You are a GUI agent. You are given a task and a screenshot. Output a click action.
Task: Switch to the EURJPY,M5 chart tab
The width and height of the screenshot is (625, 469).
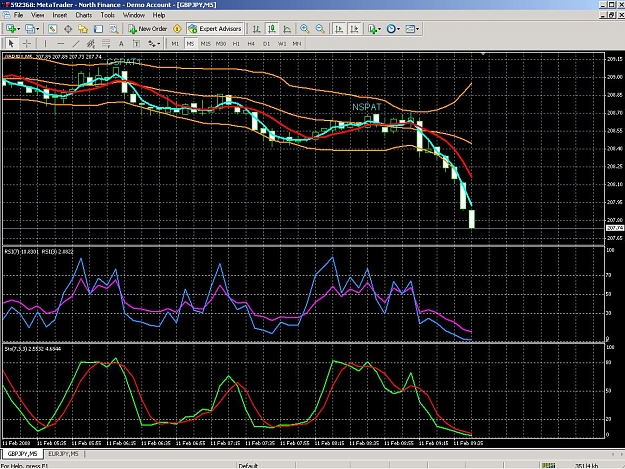pyautogui.click(x=63, y=454)
